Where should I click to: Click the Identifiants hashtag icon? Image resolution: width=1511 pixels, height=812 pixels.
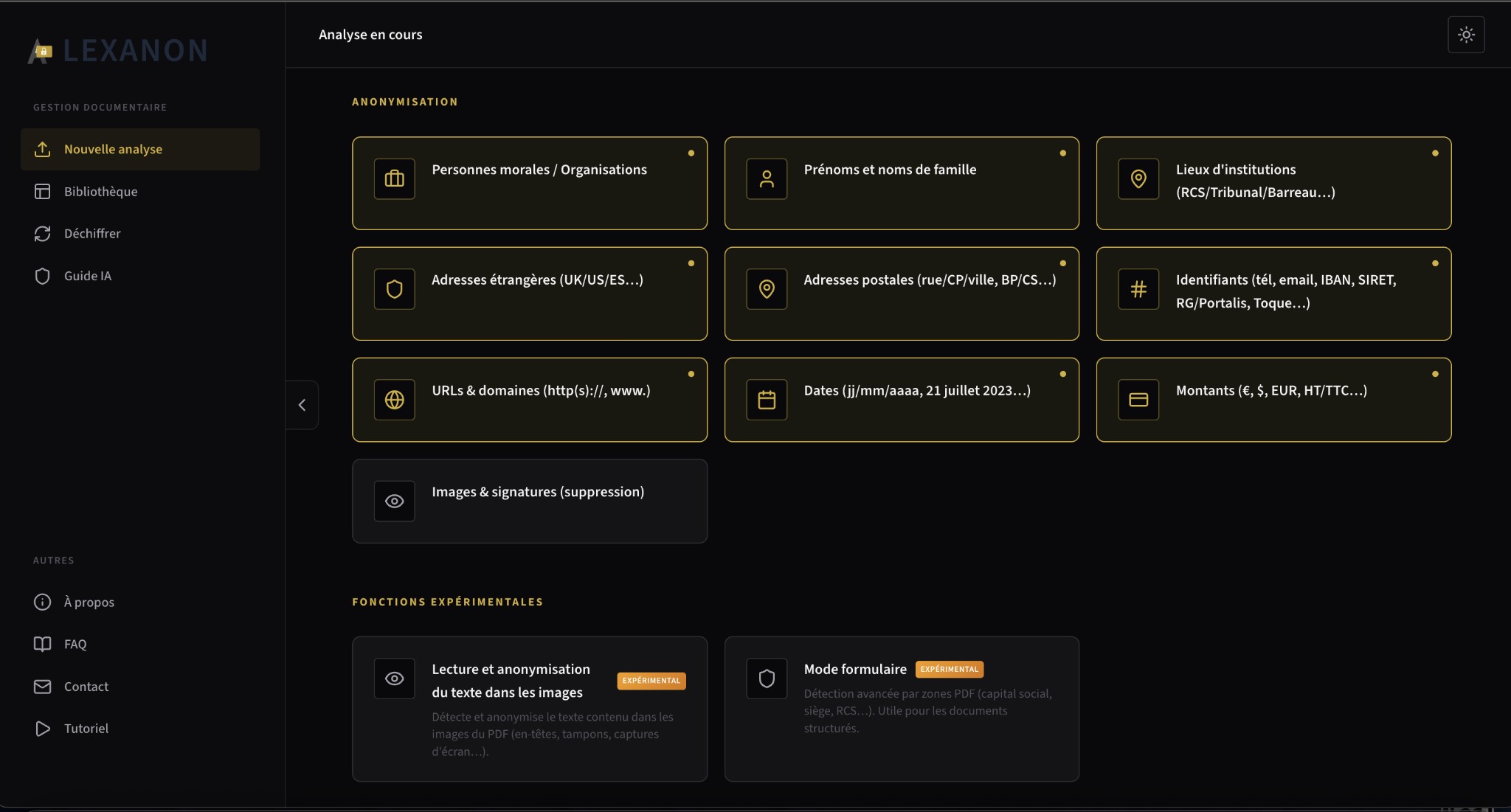pos(1138,289)
